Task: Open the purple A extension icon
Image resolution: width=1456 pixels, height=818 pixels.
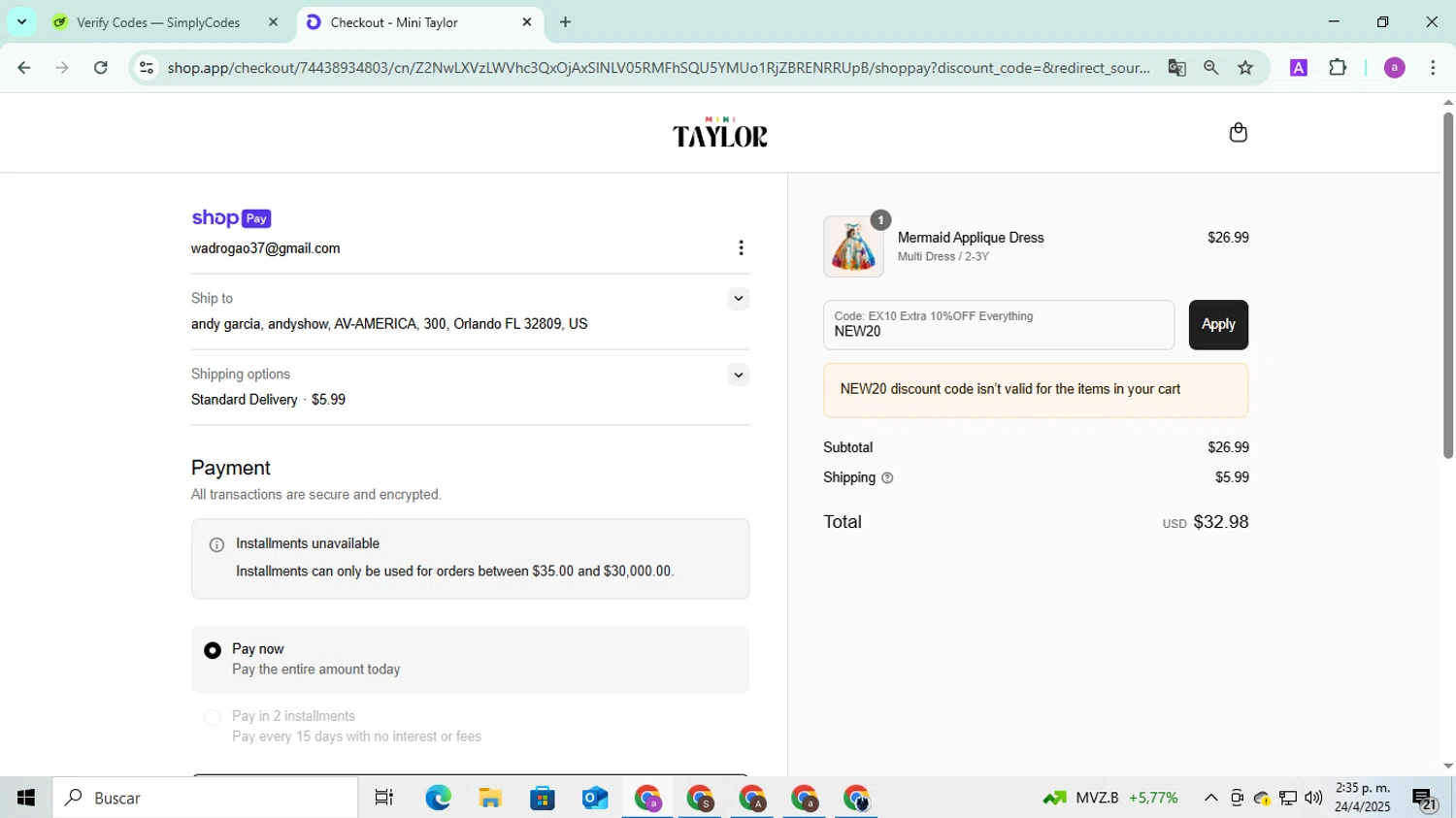Action: click(x=1299, y=68)
